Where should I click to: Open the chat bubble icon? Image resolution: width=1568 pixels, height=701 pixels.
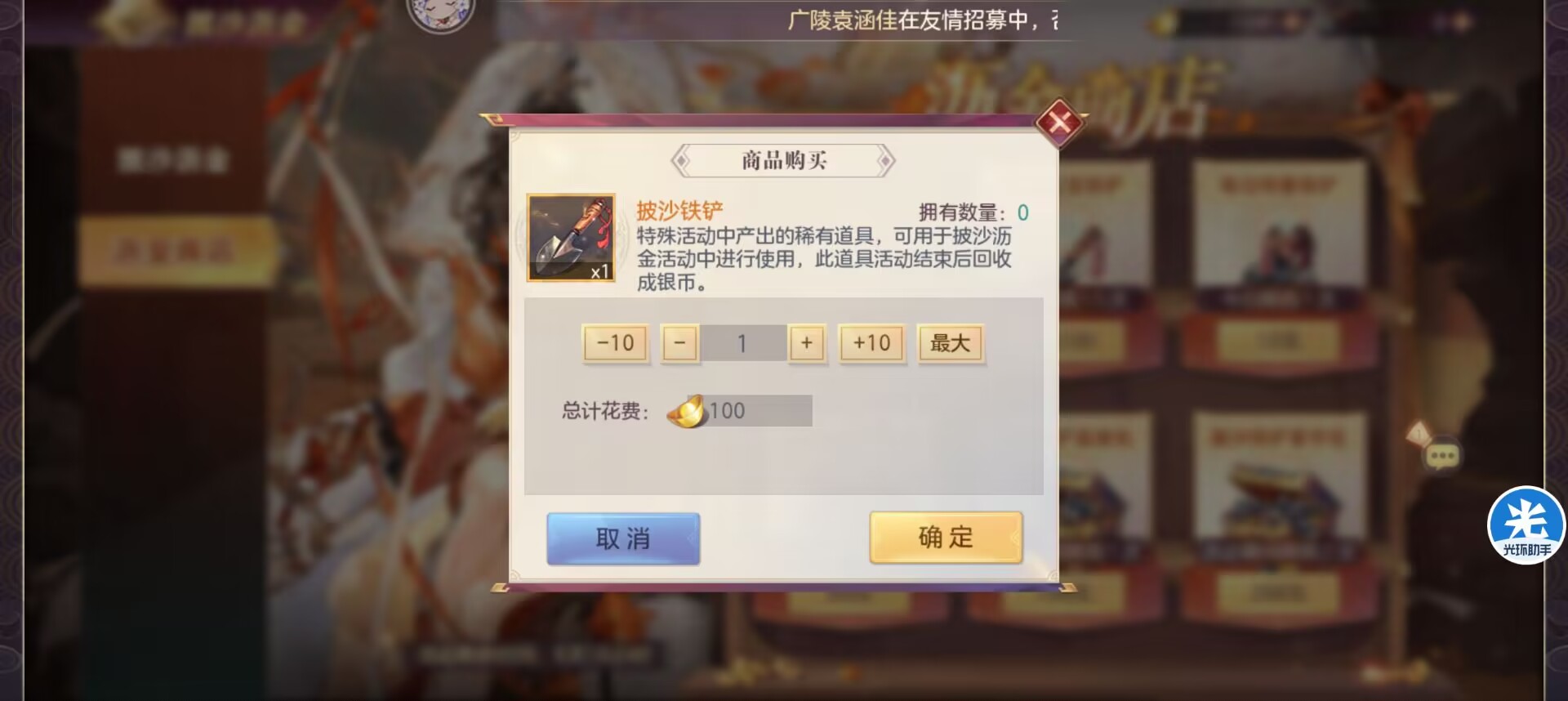click(1442, 456)
